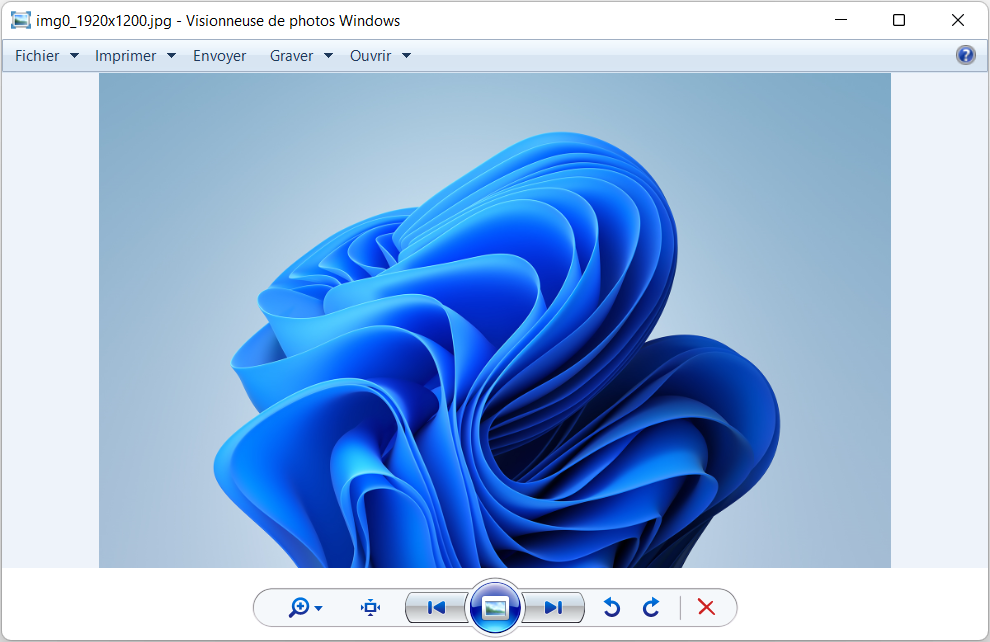Image resolution: width=990 pixels, height=642 pixels.
Task: Click the fit to window icon
Action: click(371, 607)
